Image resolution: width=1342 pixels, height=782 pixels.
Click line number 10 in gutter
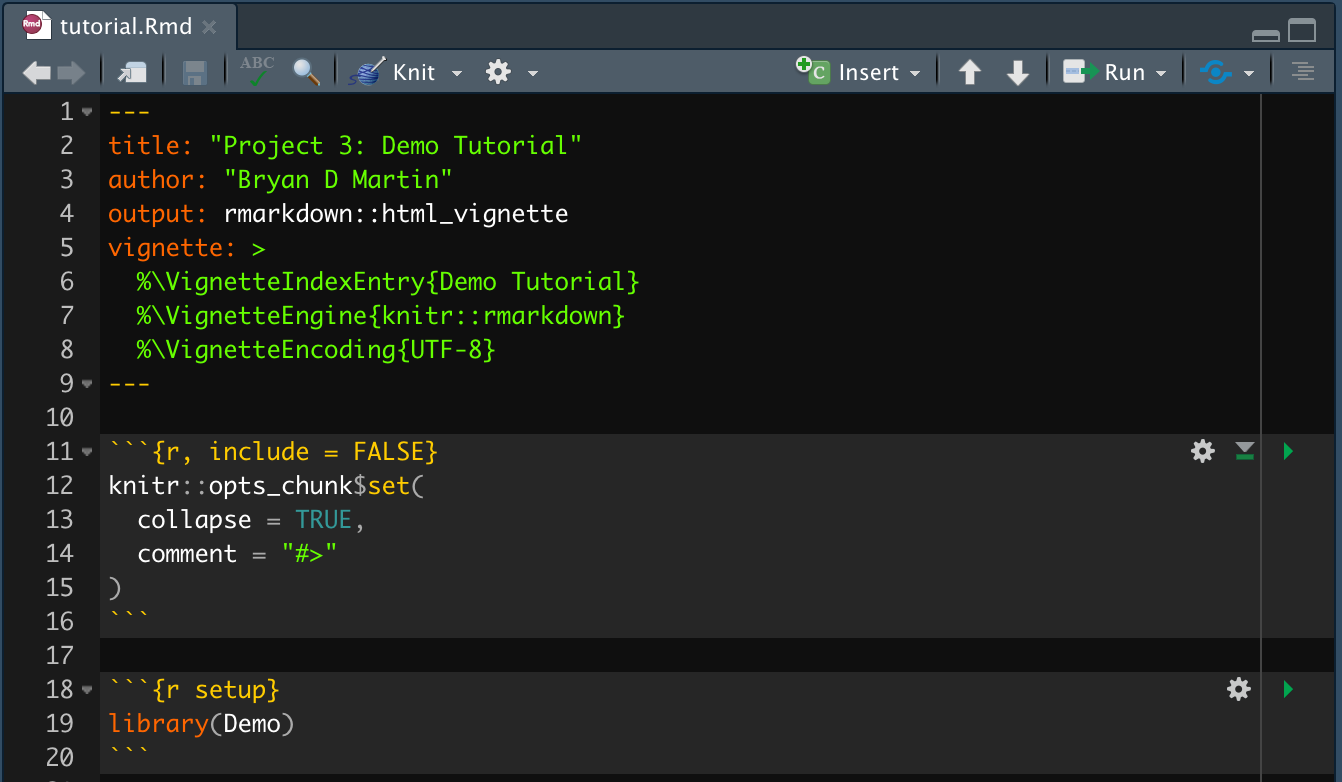pyautogui.click(x=60, y=417)
